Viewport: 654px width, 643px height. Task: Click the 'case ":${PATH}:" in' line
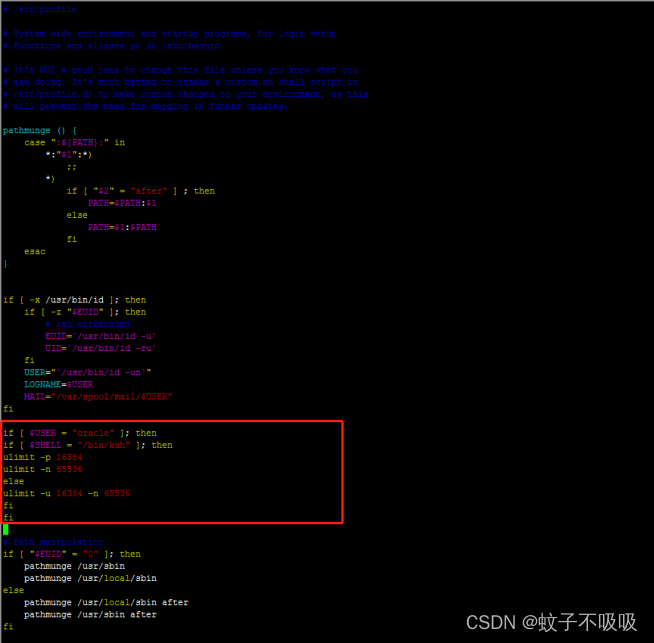[x=74, y=142]
